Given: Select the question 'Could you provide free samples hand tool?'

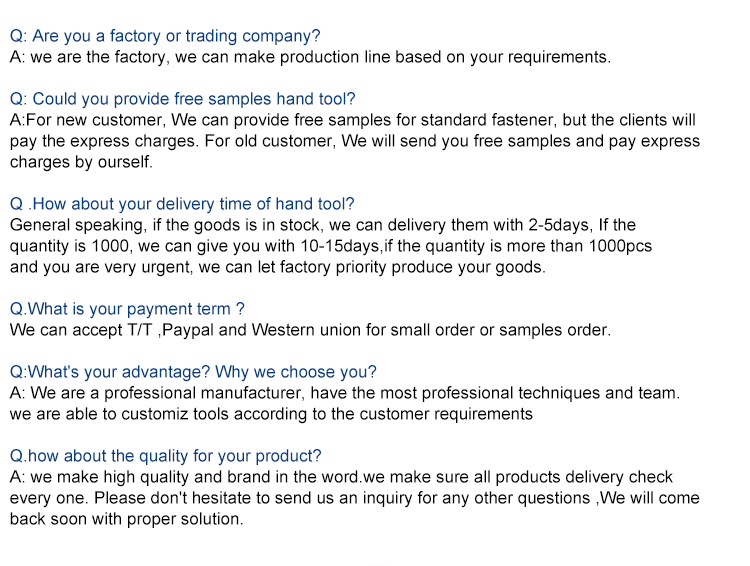Looking at the screenshot, I should tap(182, 99).
